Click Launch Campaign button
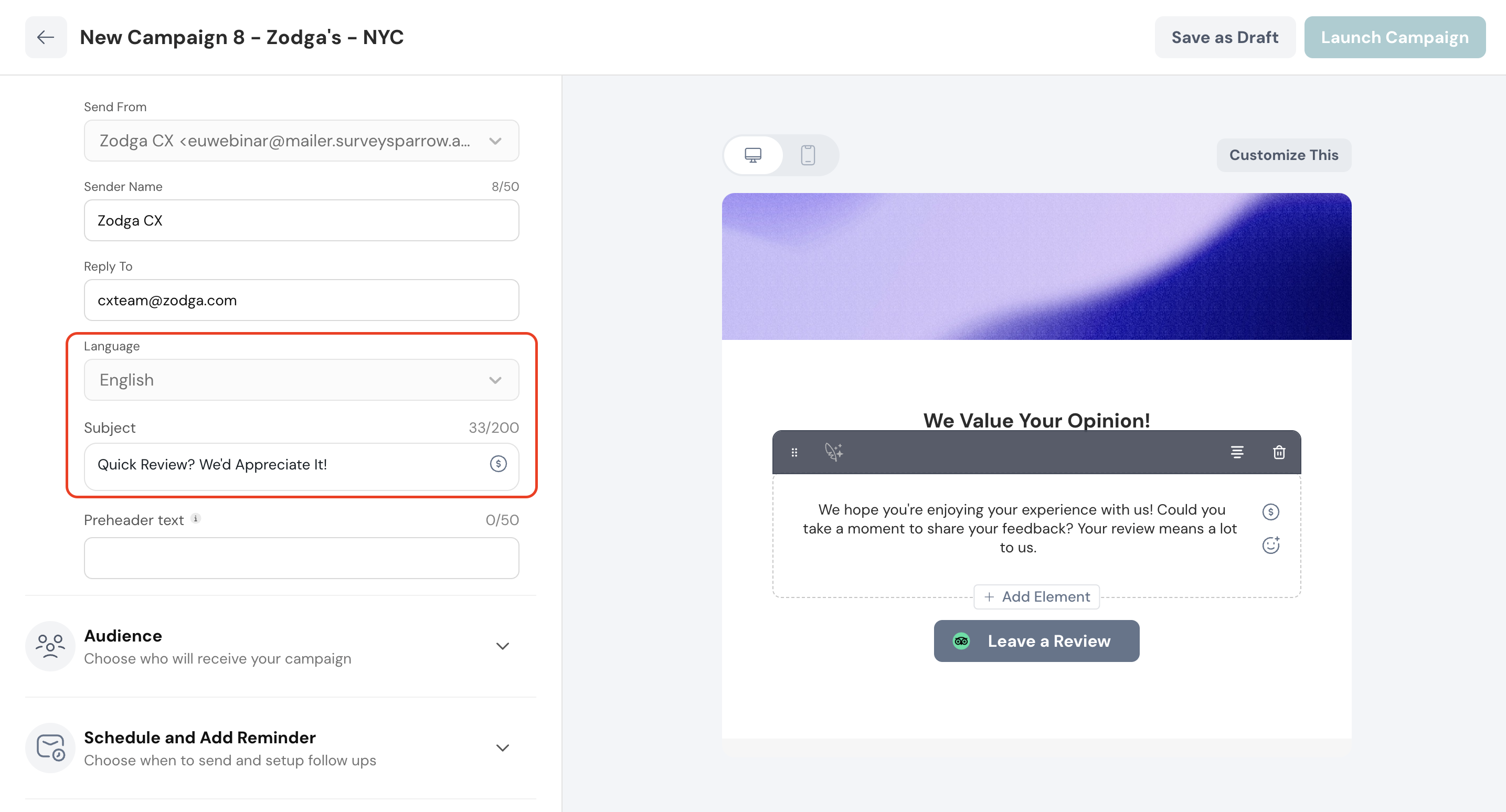 pyautogui.click(x=1394, y=37)
